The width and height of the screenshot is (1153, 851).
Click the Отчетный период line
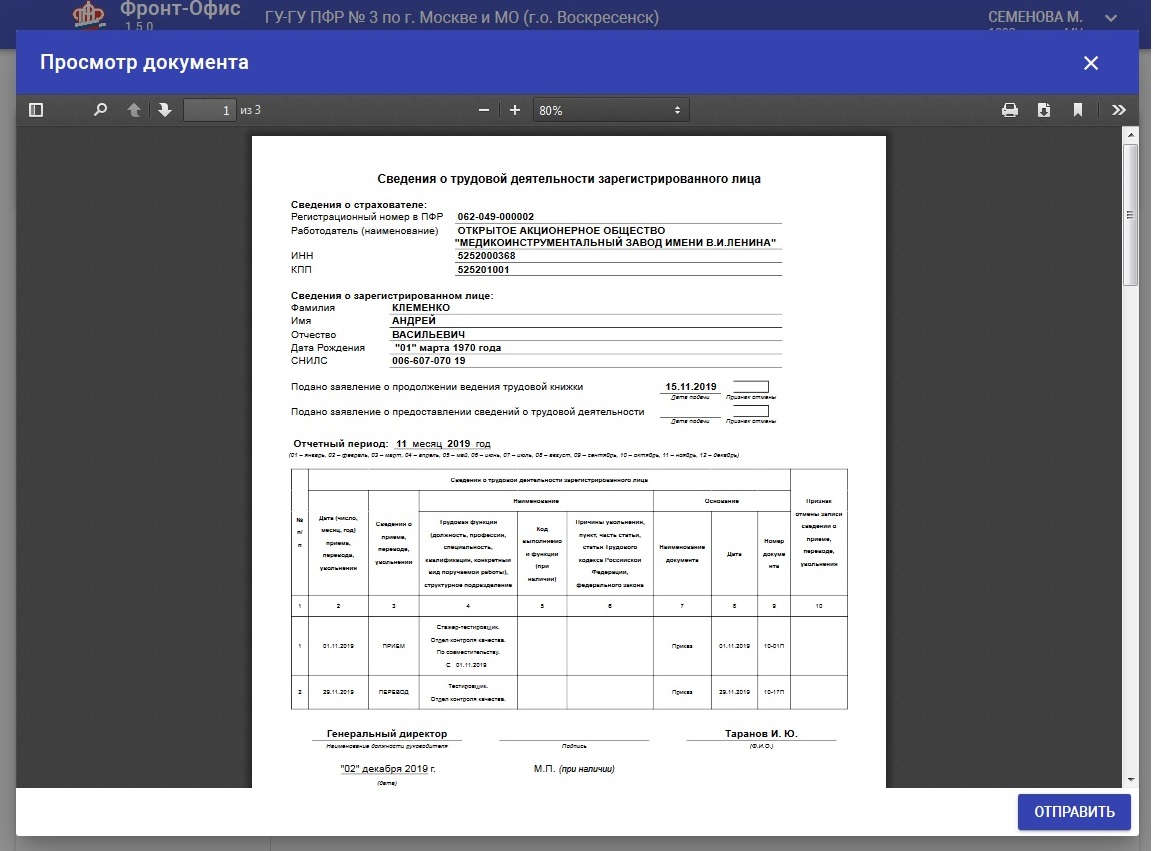point(391,444)
